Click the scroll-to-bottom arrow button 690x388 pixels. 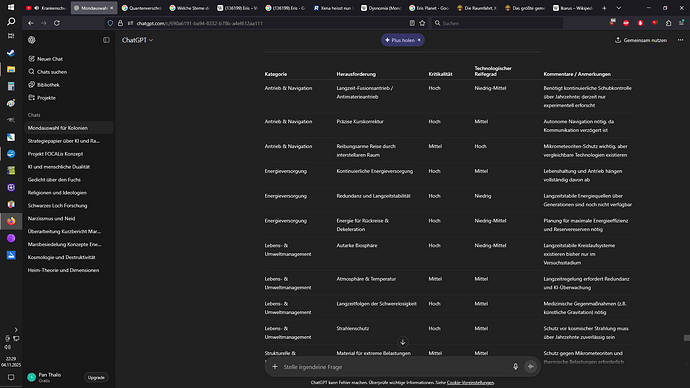(x=402, y=342)
